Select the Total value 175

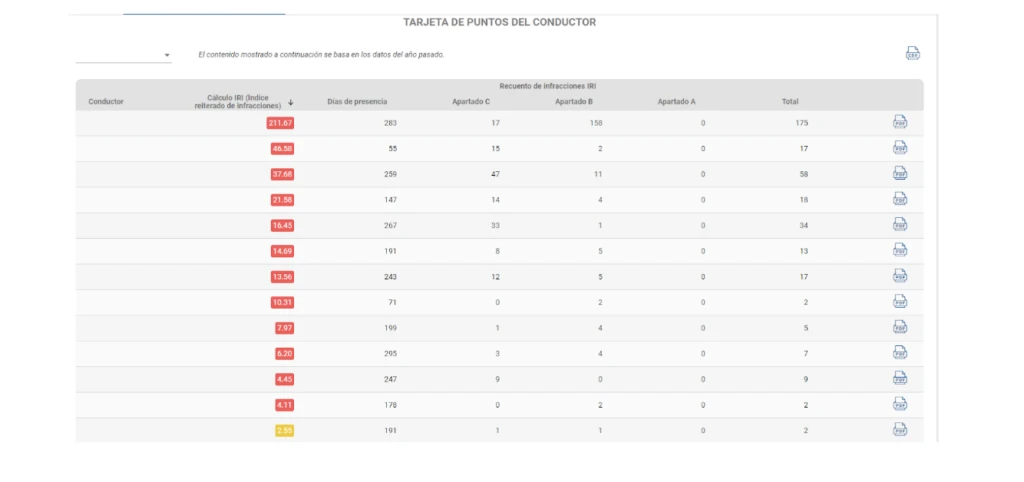(x=801, y=123)
